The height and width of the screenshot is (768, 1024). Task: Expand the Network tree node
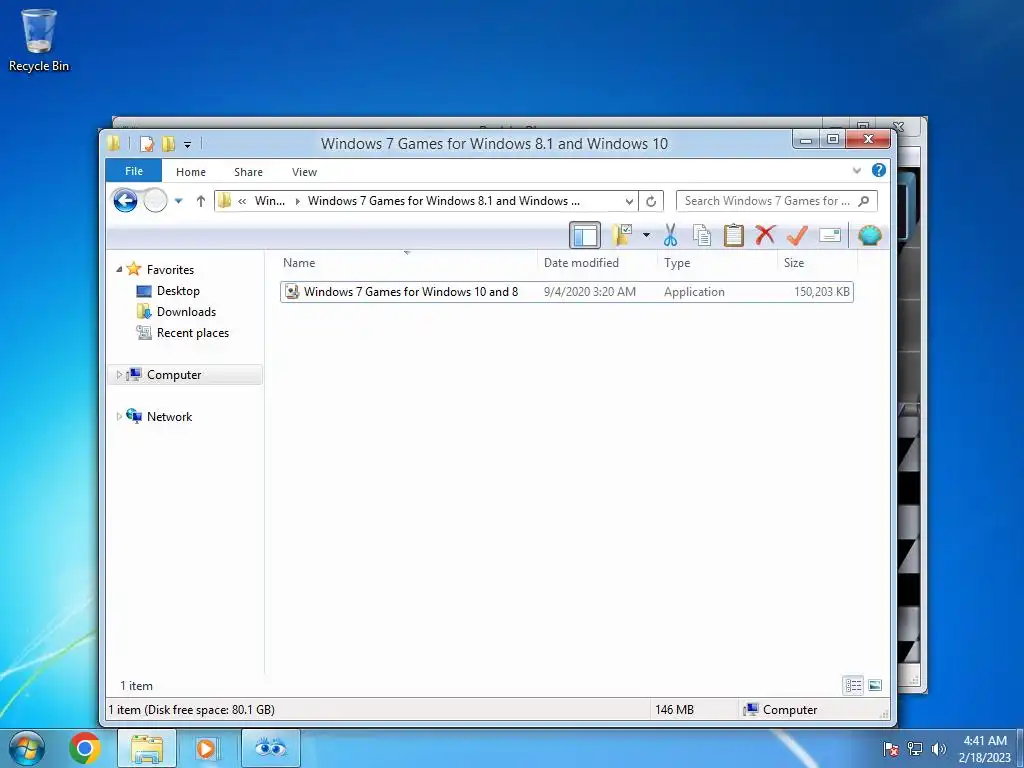pyautogui.click(x=119, y=417)
